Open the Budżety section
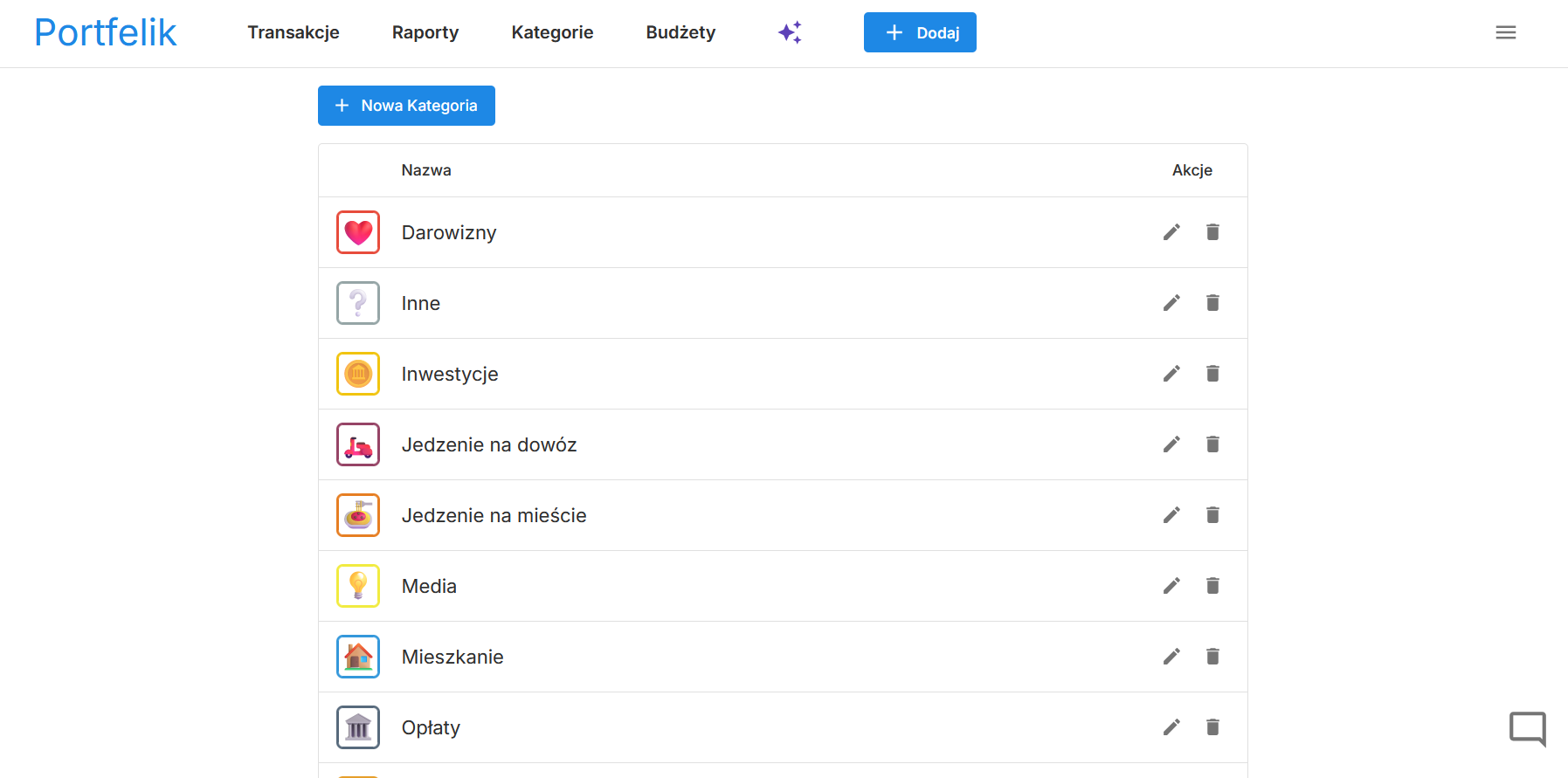1568x778 pixels. tap(680, 32)
